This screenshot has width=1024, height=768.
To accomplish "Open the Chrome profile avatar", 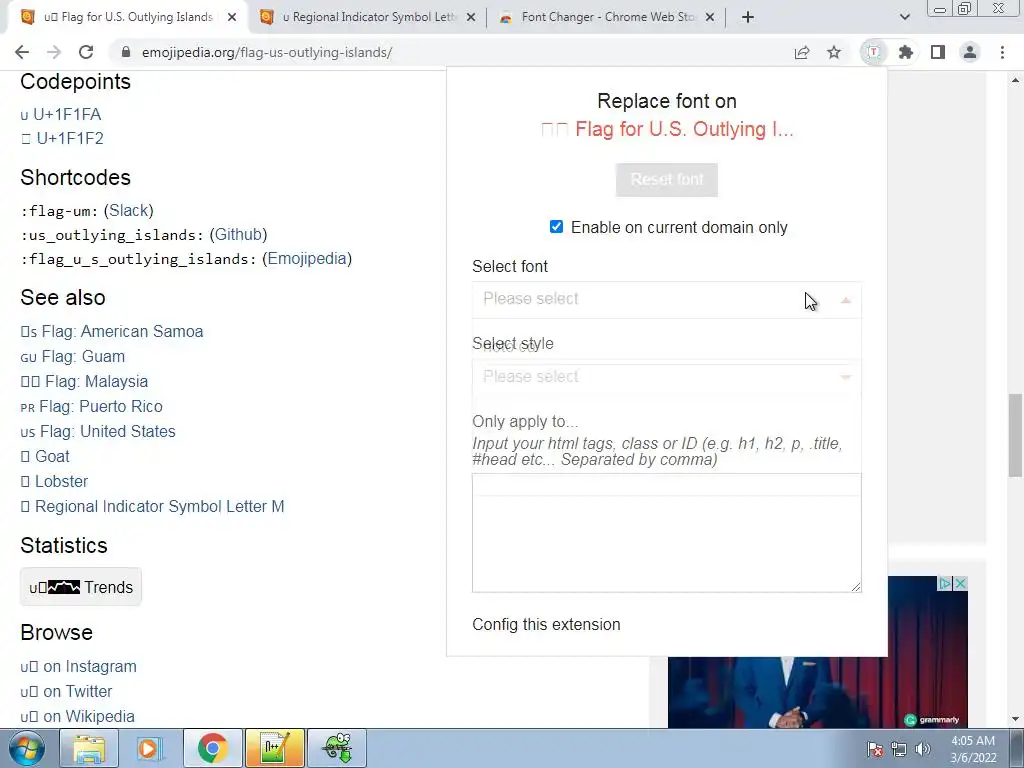I will click(x=970, y=52).
